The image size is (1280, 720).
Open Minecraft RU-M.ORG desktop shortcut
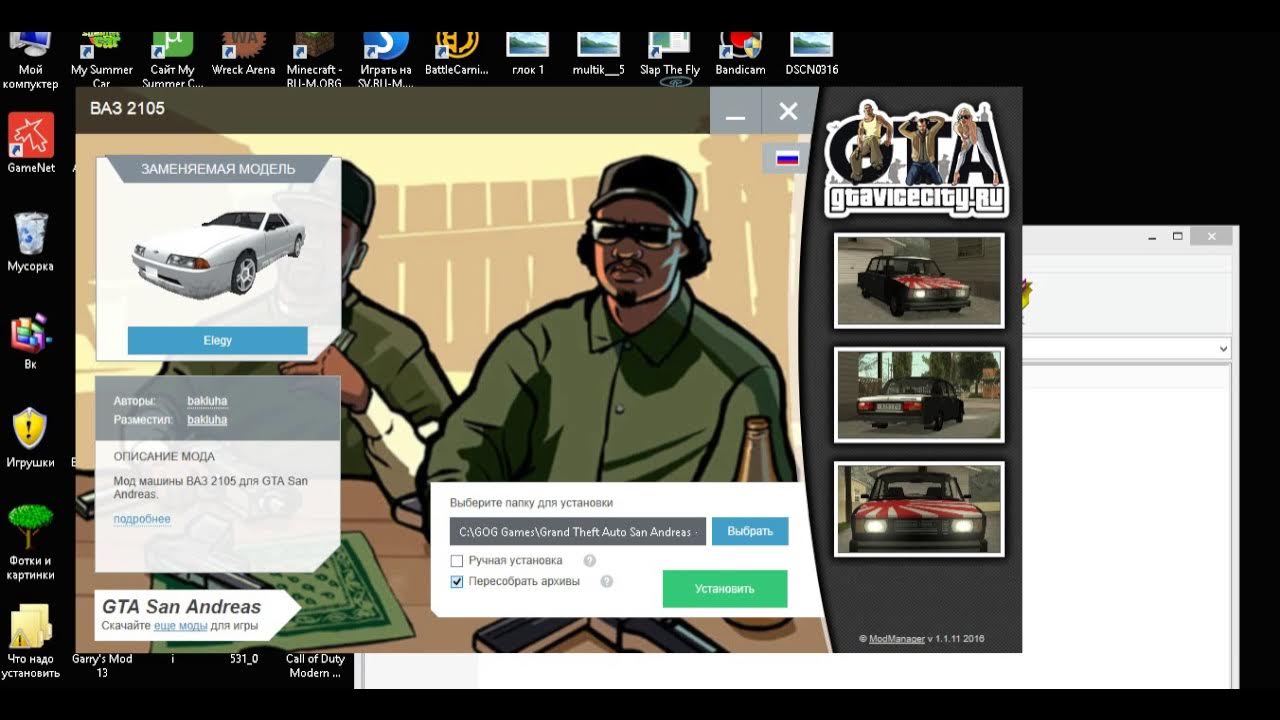(x=314, y=60)
